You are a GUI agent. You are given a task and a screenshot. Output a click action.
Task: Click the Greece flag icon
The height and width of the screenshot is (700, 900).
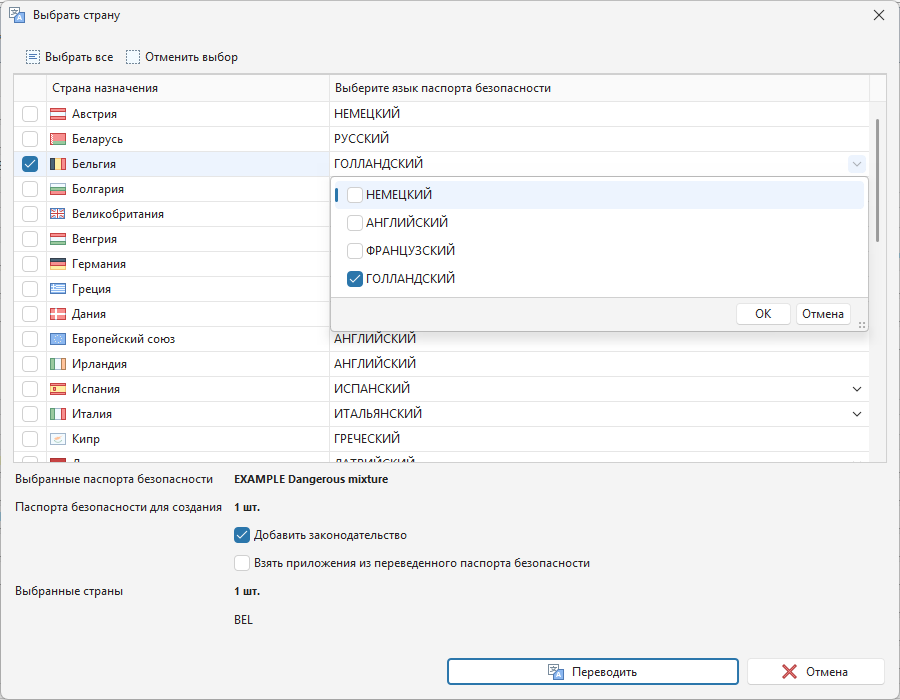[58, 289]
